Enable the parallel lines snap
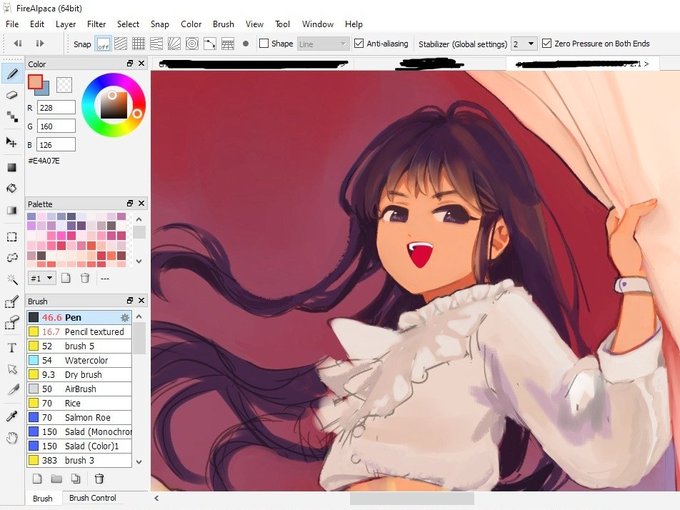This screenshot has height=510, width=680. click(121, 44)
